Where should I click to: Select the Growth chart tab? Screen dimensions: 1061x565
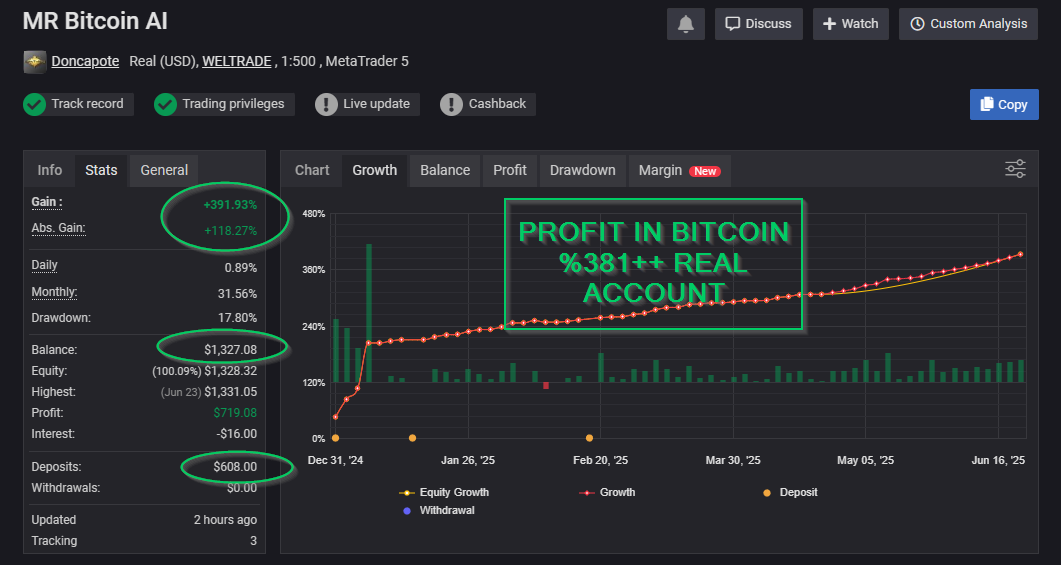click(374, 170)
